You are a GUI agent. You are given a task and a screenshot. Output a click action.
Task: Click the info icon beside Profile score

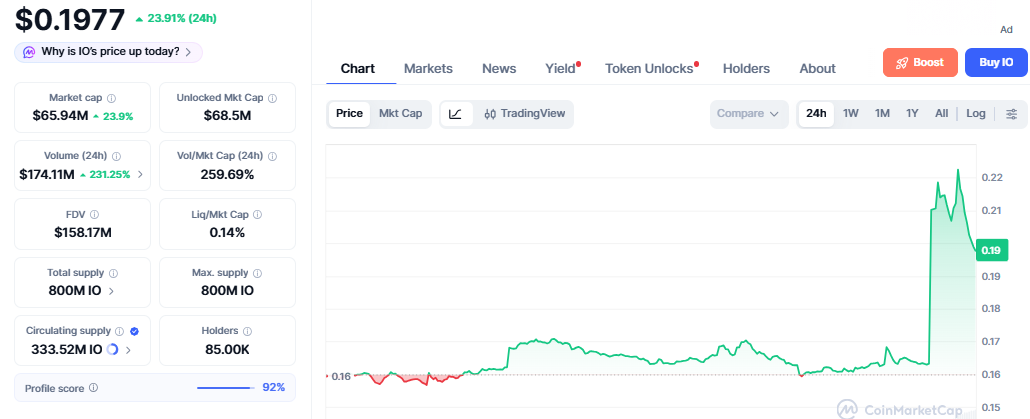tap(93, 388)
